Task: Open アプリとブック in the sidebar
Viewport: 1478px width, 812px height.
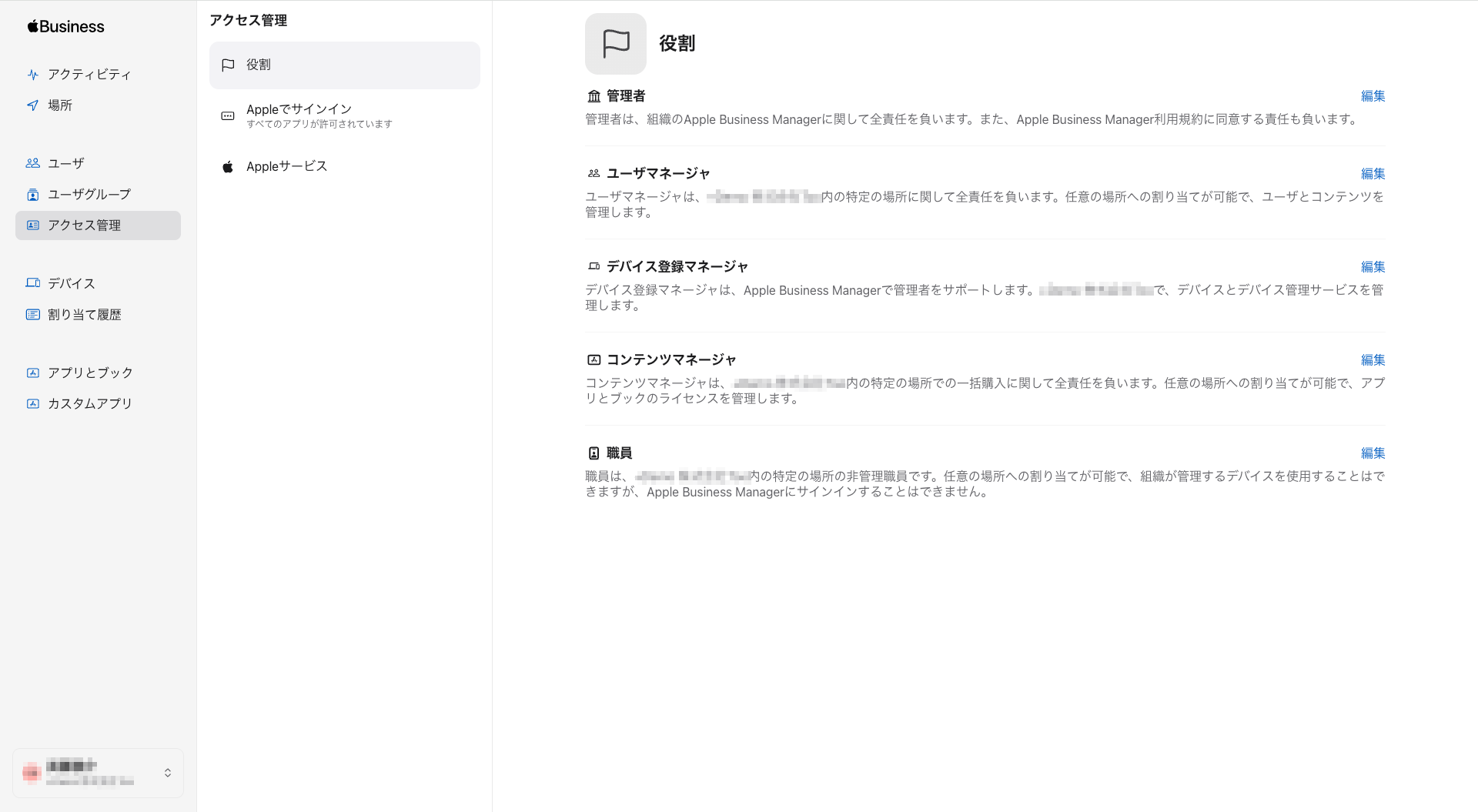Action: coord(98,373)
